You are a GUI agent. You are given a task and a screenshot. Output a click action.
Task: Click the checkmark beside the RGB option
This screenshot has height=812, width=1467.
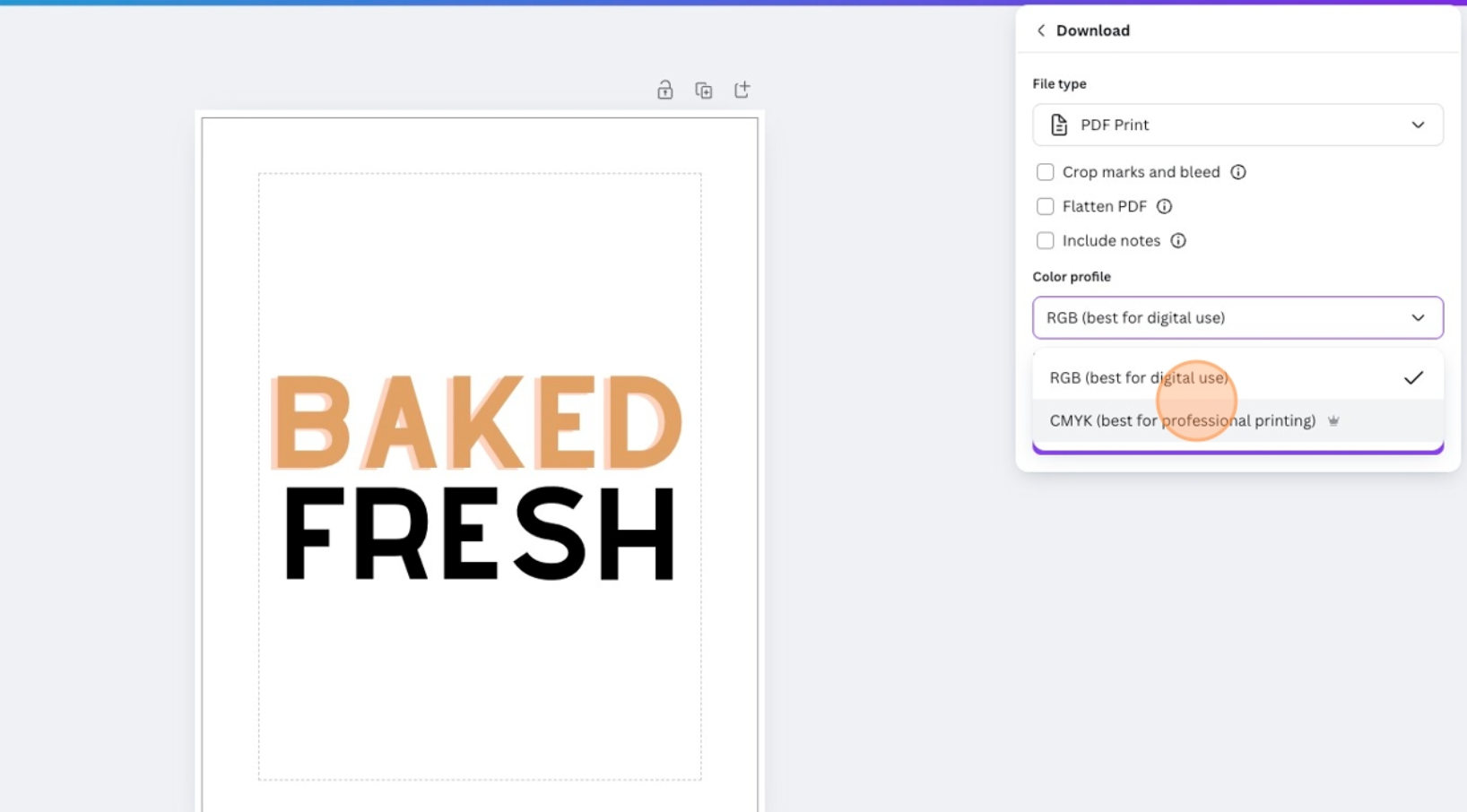coord(1414,377)
